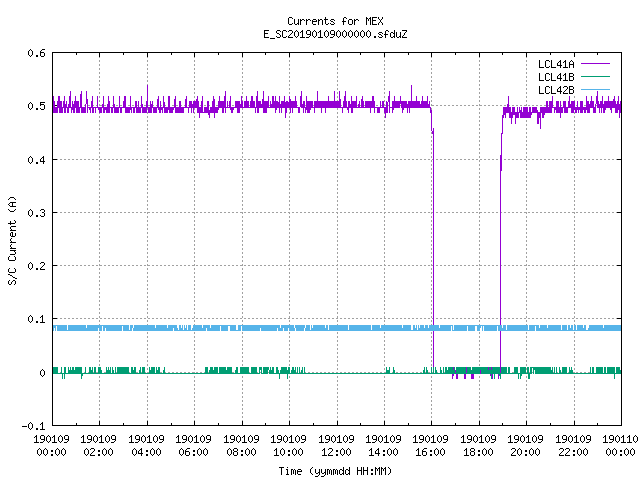
Task: Pick the green LCL41B legend line sample
Action: pyautogui.click(x=595, y=77)
